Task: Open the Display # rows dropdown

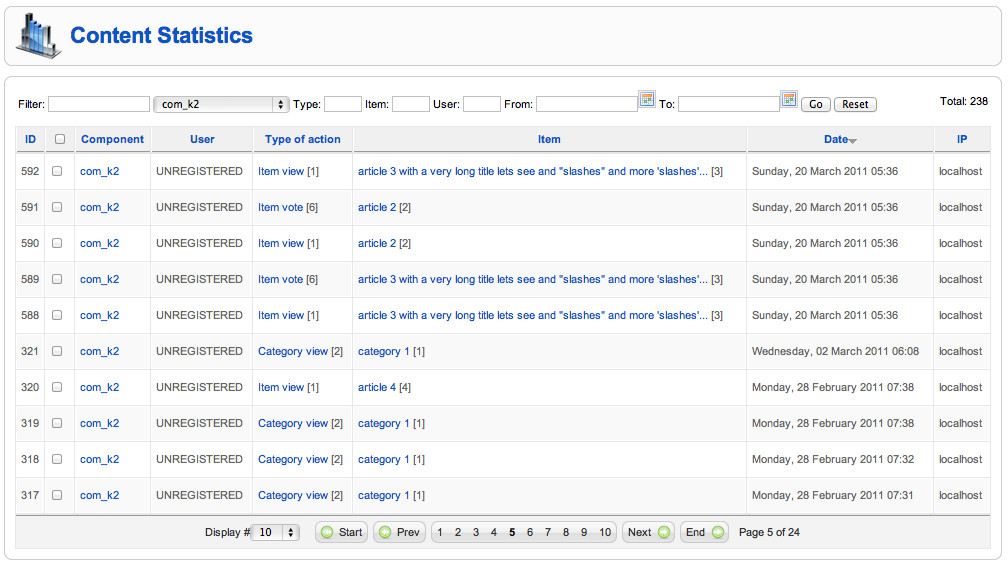Action: pos(275,532)
